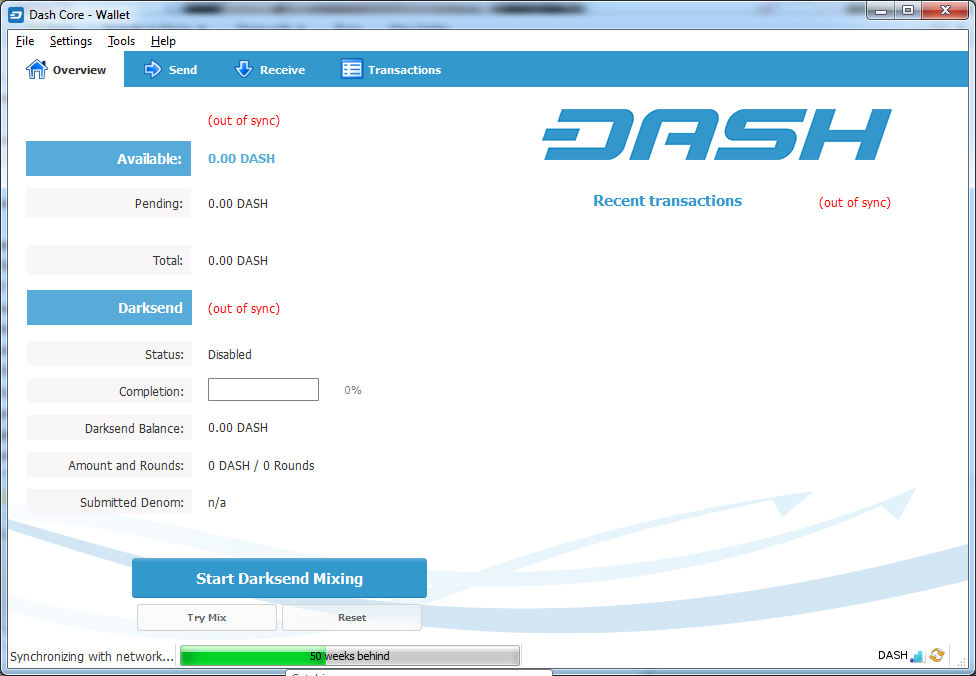Screen dimensions: 976x676
Task: Minimize the Dash Core window
Action: click(x=881, y=11)
